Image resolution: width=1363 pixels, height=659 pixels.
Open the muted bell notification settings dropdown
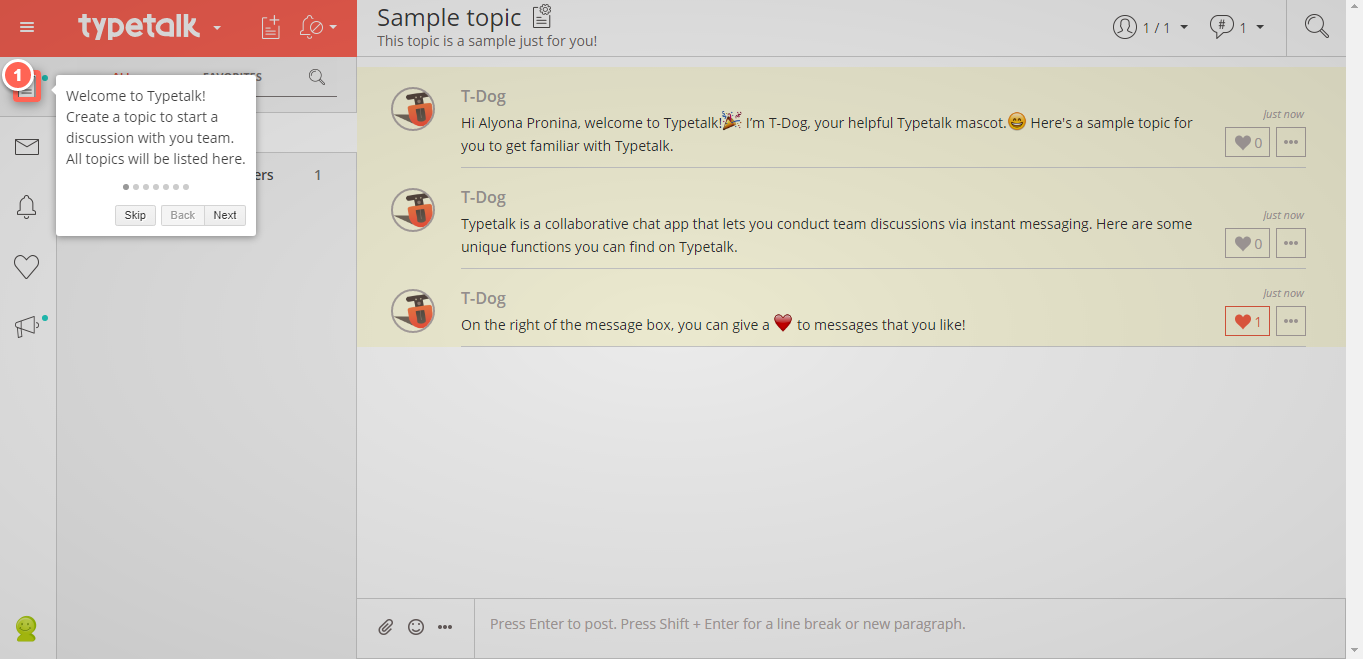[319, 28]
